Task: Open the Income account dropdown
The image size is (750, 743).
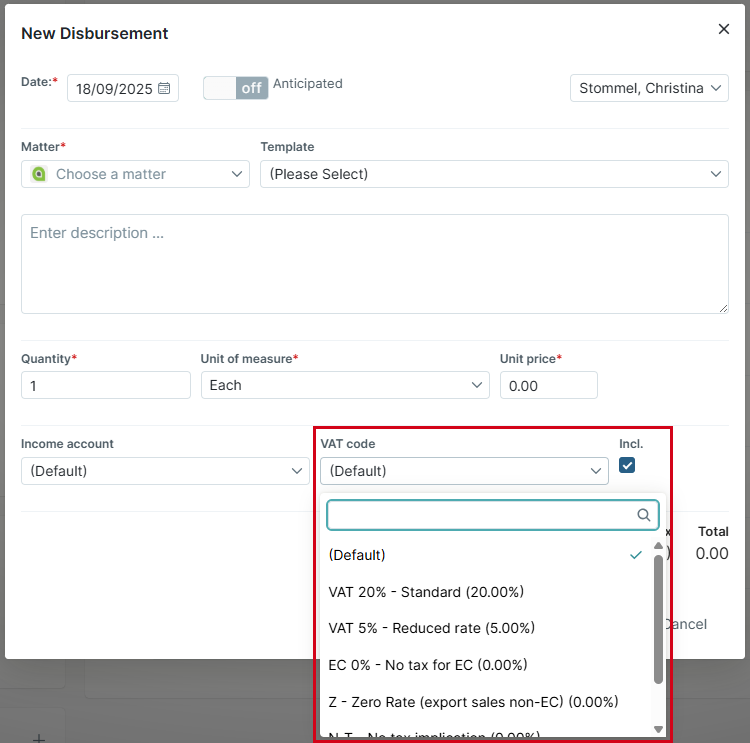Action: point(165,471)
